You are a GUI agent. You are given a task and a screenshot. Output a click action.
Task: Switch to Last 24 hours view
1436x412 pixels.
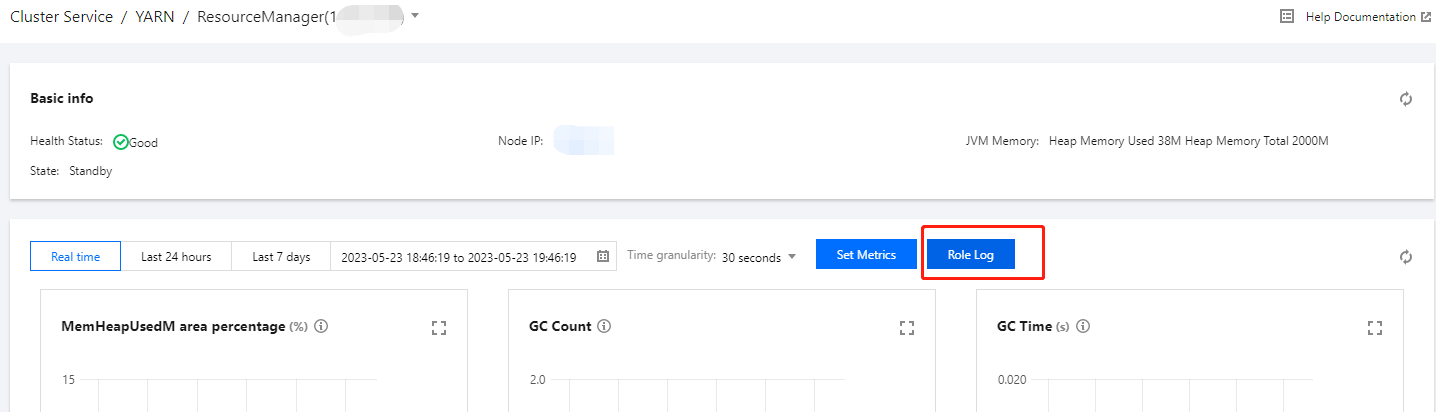[176, 257]
